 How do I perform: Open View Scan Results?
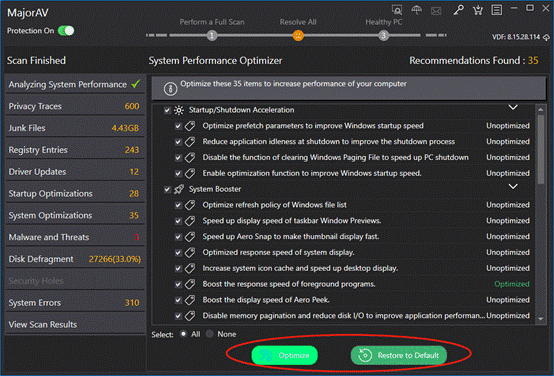[75, 324]
